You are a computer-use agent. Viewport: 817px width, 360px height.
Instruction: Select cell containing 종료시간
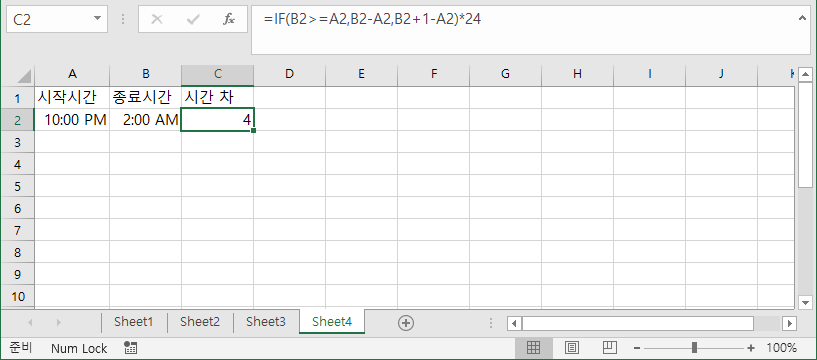145,97
